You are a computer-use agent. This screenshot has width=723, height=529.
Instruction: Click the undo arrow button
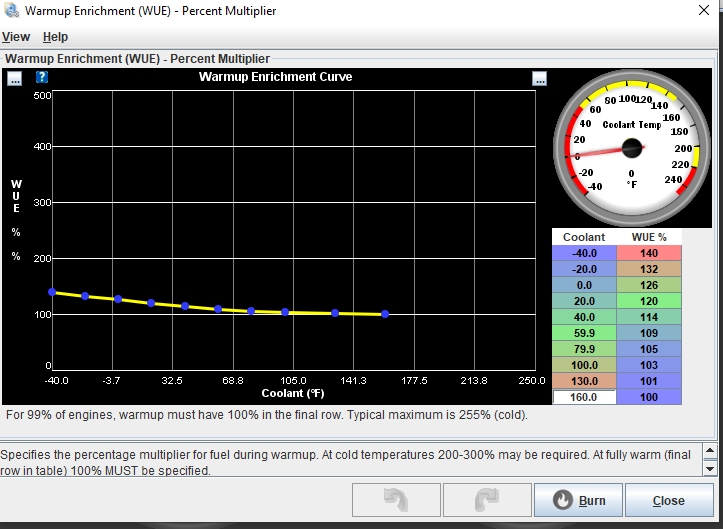point(395,500)
